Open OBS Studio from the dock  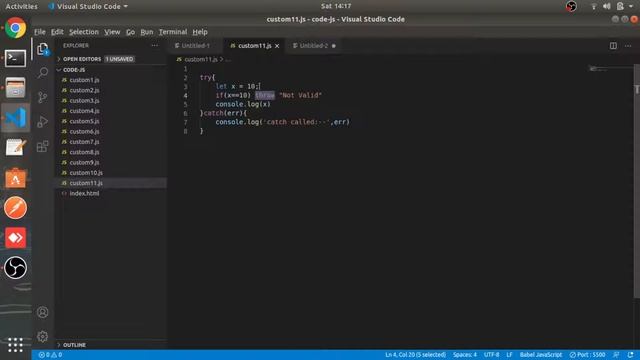(x=16, y=268)
